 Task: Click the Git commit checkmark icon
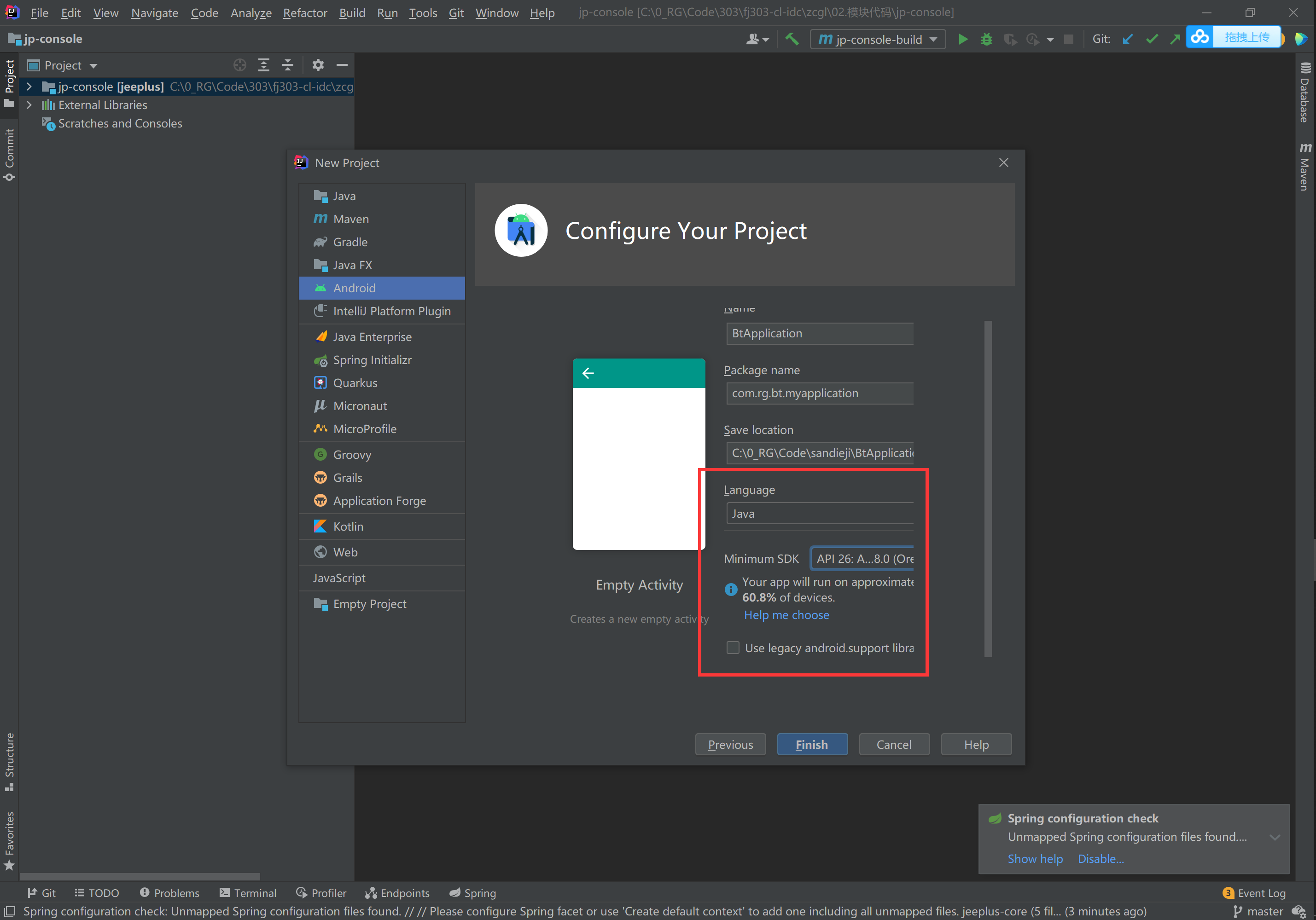[x=1152, y=39]
